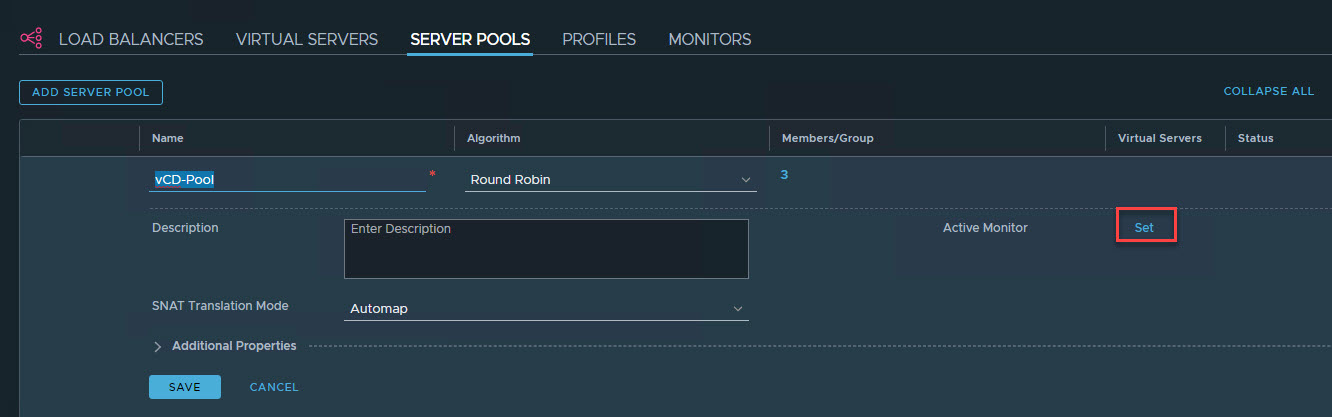
Task: Click the members count link showing 3
Action: pyautogui.click(x=784, y=175)
